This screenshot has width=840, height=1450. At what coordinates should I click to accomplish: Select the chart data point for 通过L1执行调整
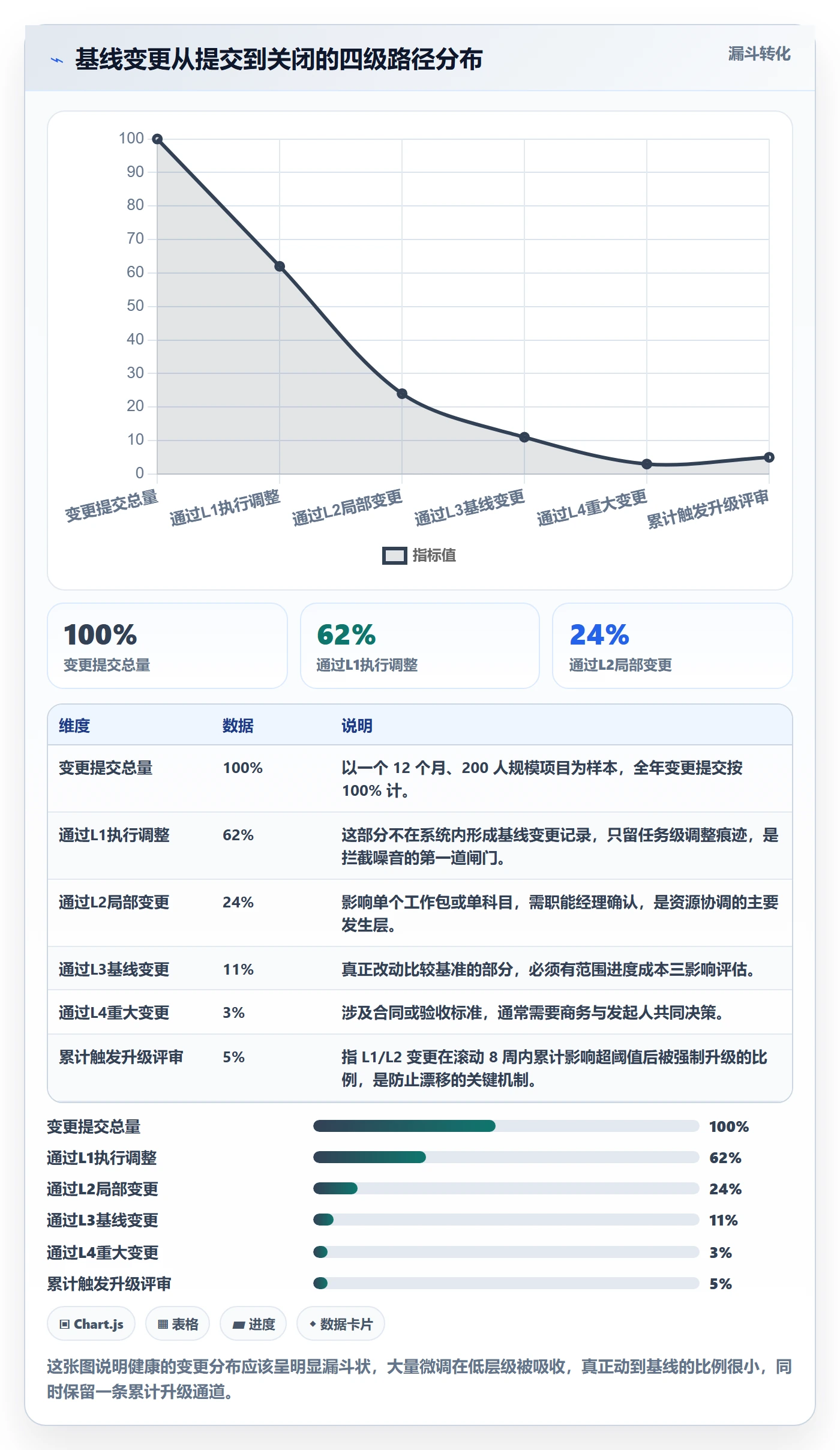click(x=280, y=266)
